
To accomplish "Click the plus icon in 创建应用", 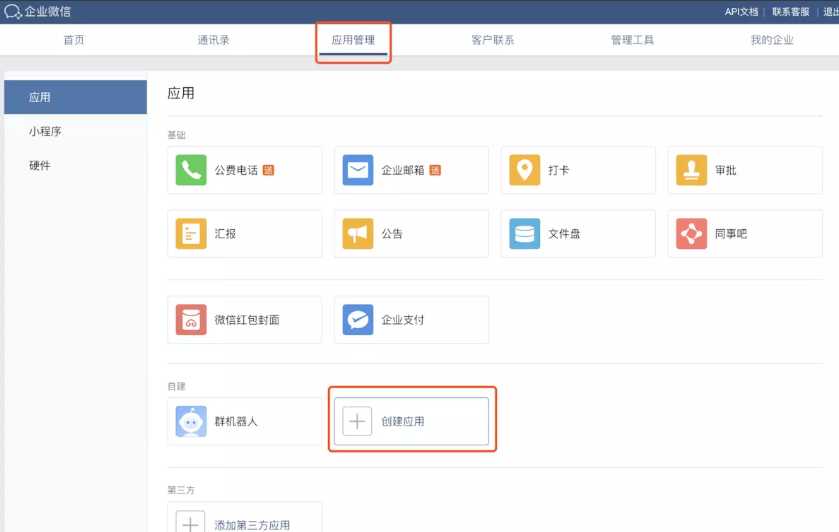I will pos(357,421).
